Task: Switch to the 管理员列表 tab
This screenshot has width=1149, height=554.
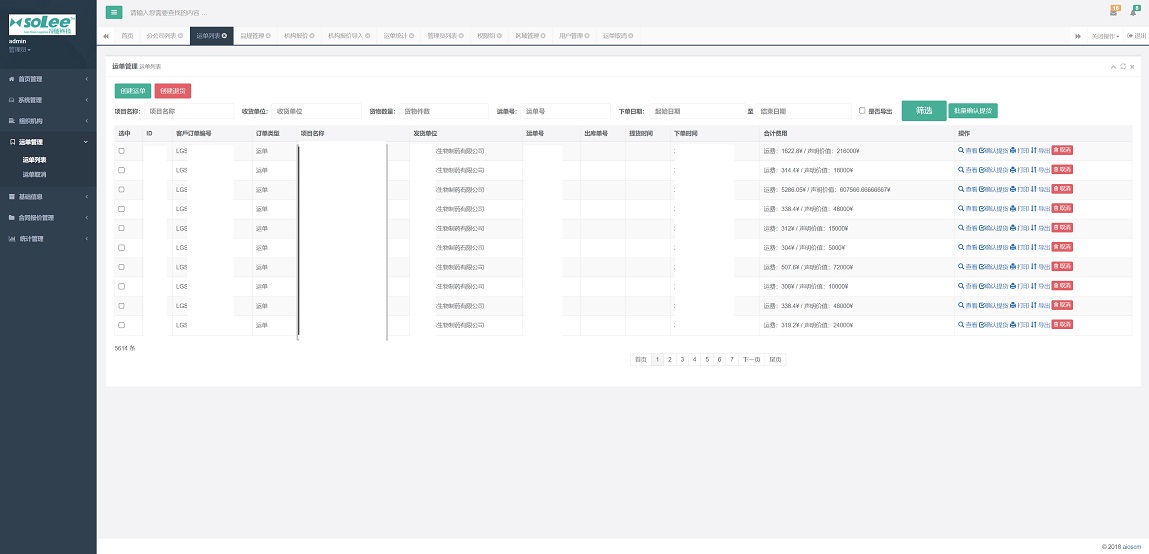Action: pyautogui.click(x=445, y=36)
